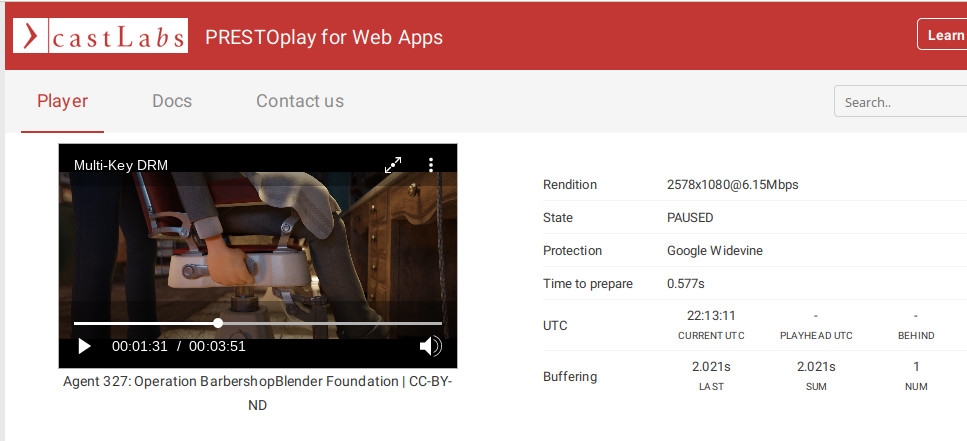This screenshot has width=967, height=441.
Task: Click the Buffering row label
Action: [570, 376]
